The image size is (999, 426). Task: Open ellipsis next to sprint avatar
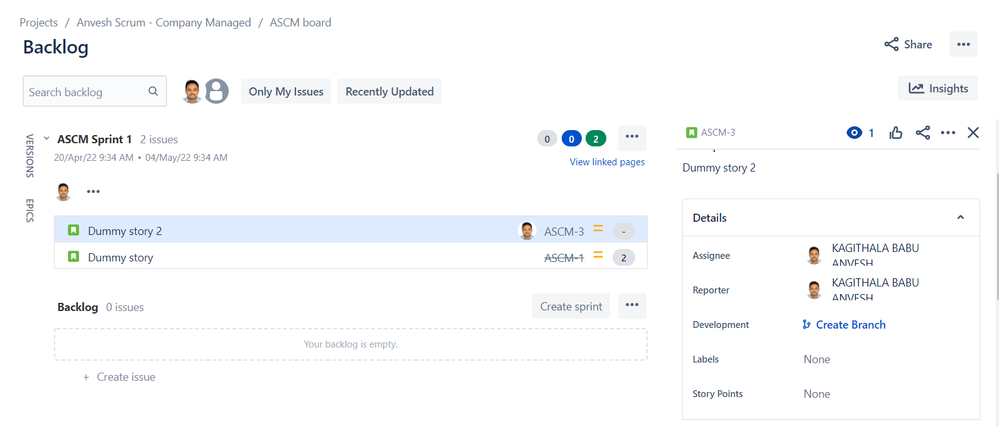click(93, 192)
